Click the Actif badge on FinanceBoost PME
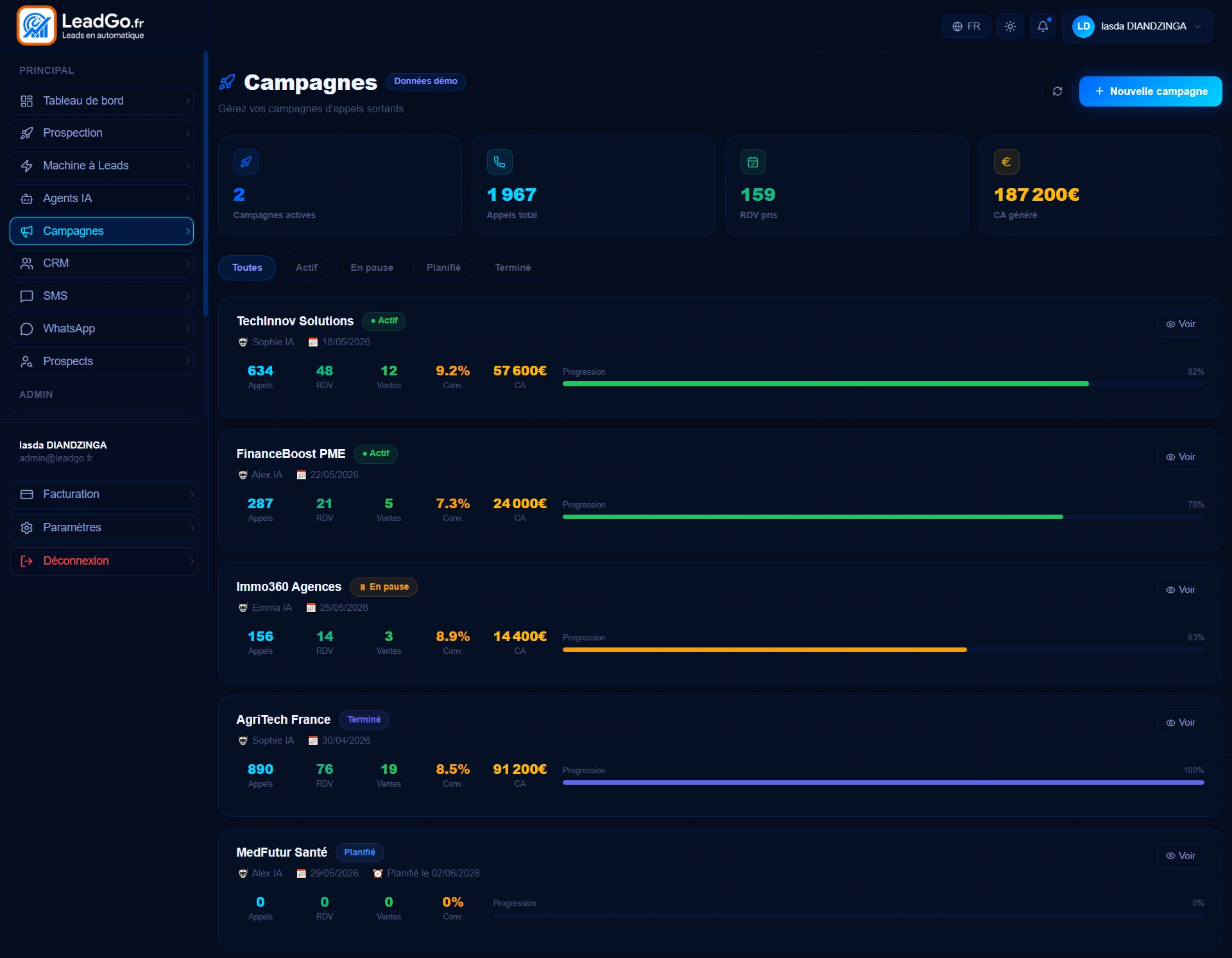The image size is (1232, 958). point(375,454)
